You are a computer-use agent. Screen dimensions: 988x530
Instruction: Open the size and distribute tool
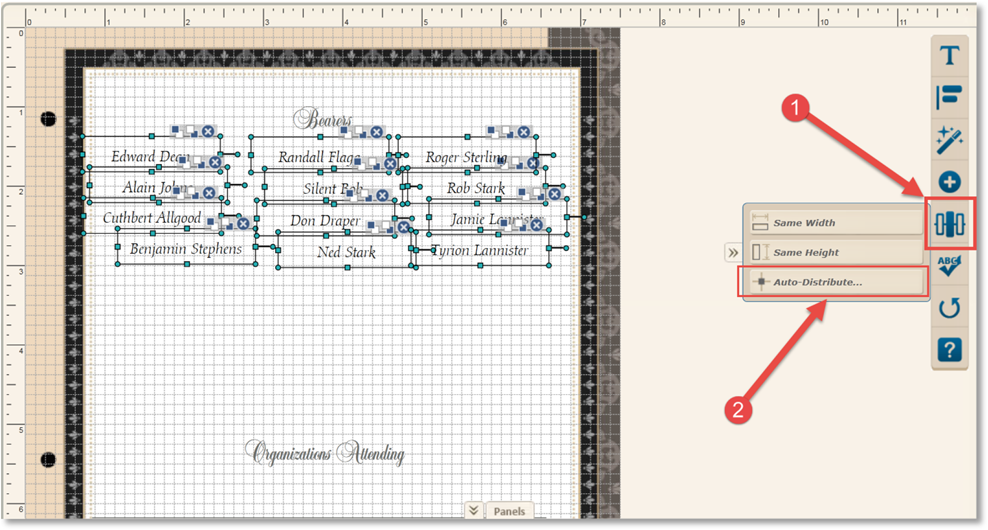950,224
